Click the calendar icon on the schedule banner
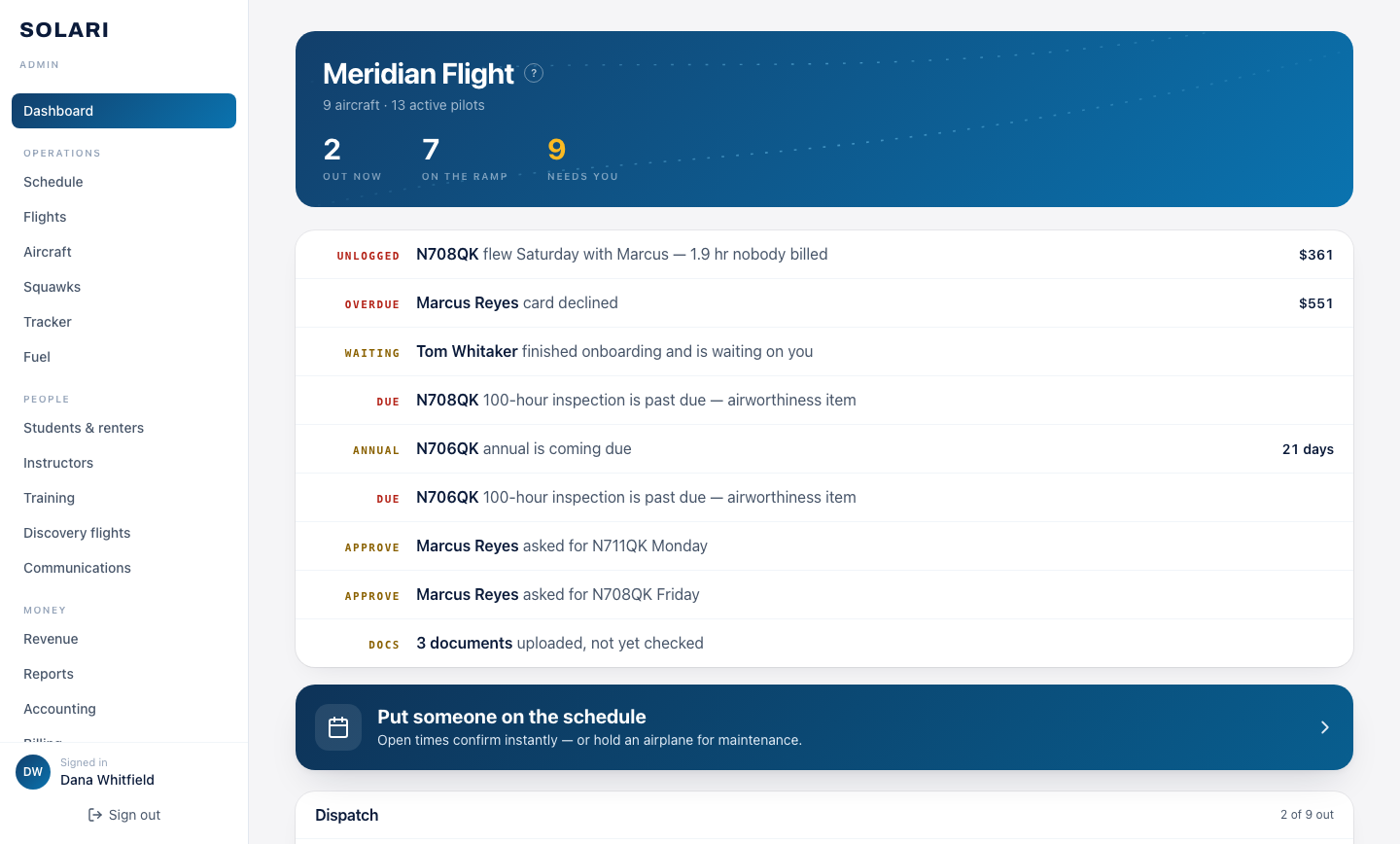Viewport: 1400px width, 844px height. tap(338, 727)
